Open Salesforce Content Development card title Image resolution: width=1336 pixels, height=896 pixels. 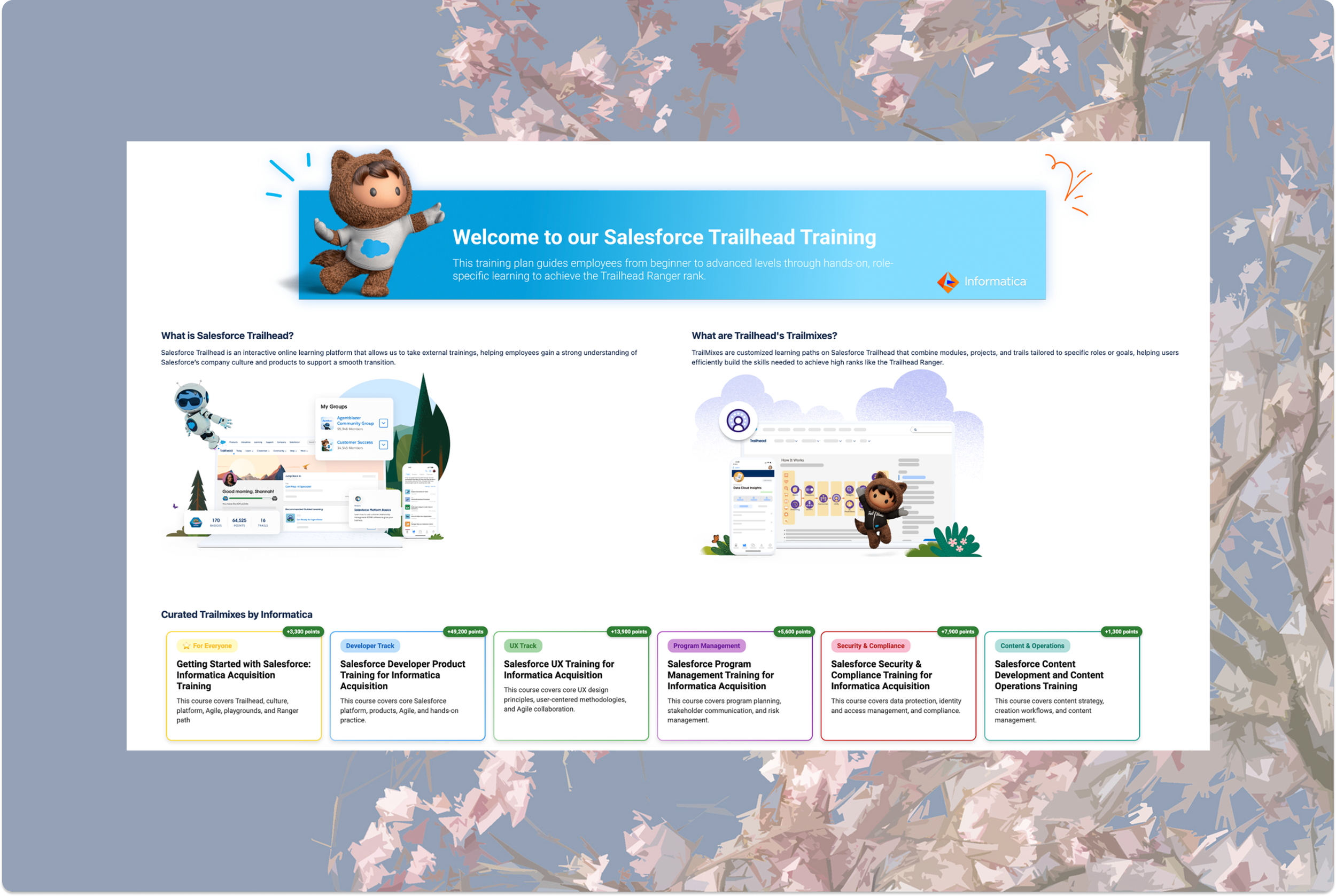tap(1048, 675)
